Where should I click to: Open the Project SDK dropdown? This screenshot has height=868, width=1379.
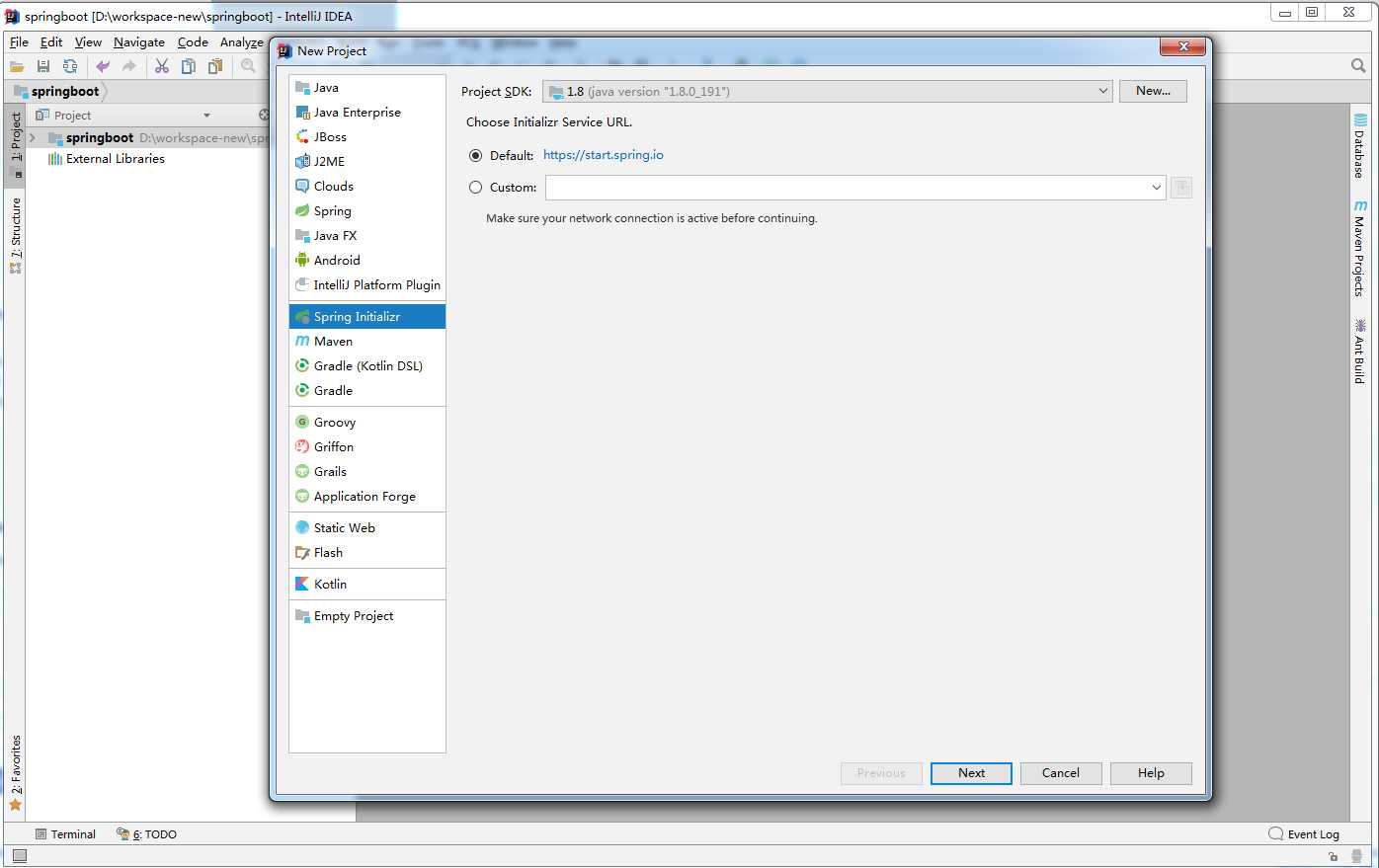click(x=827, y=92)
